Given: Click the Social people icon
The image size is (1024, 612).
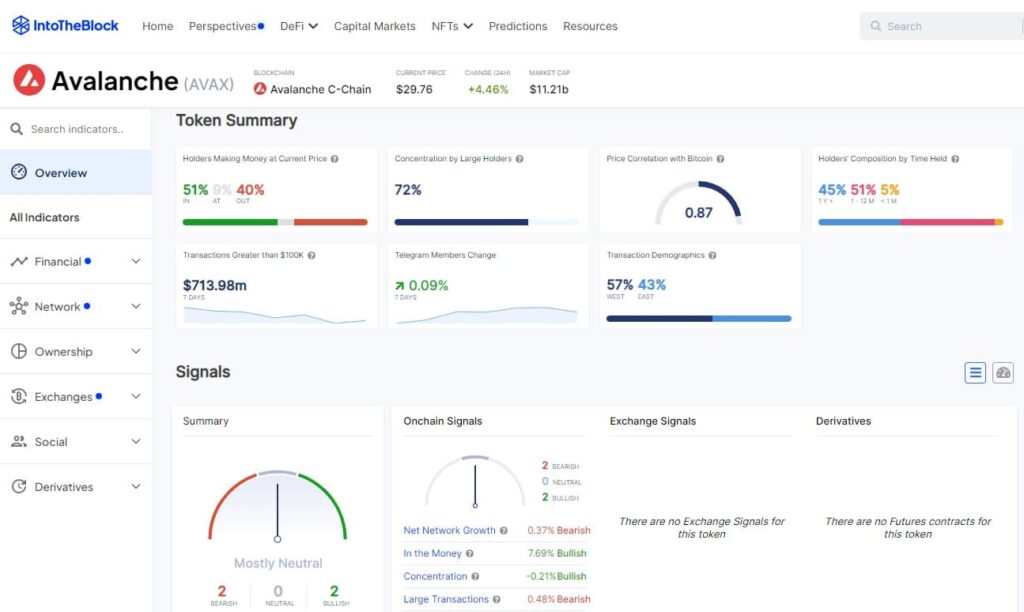Looking at the screenshot, I should point(19,442).
